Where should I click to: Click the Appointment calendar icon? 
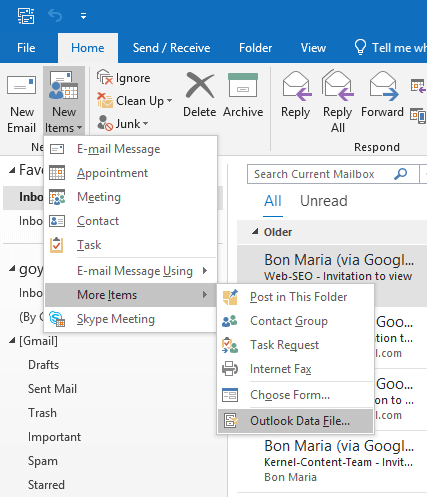point(57,173)
